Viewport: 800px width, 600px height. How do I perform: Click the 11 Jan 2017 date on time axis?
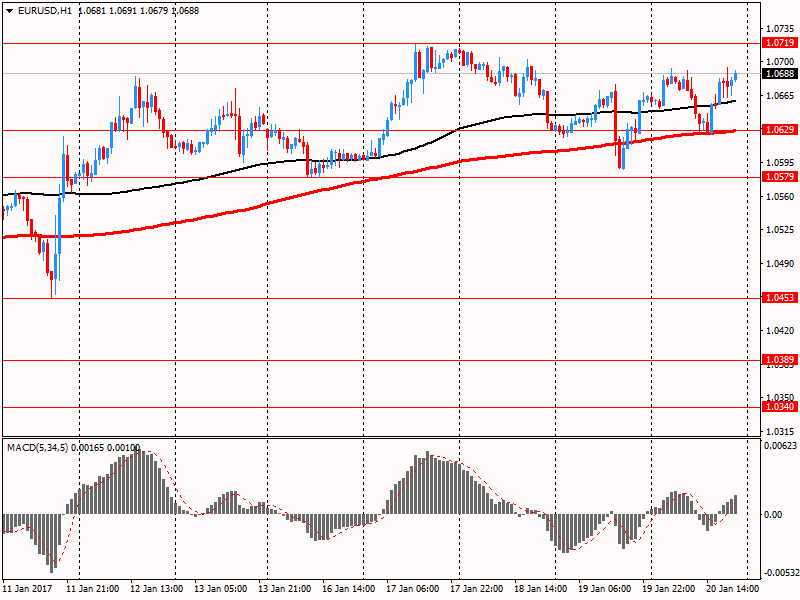[x=29, y=589]
